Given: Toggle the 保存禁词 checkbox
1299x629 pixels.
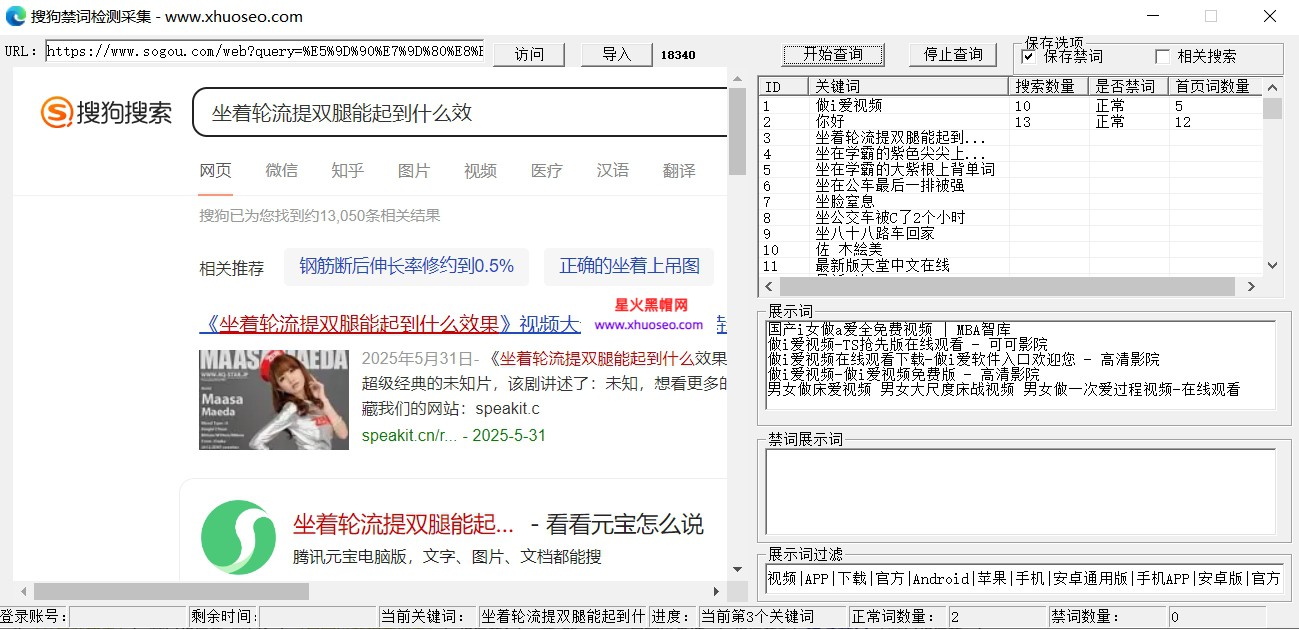Looking at the screenshot, I should pyautogui.click(x=1028, y=56).
